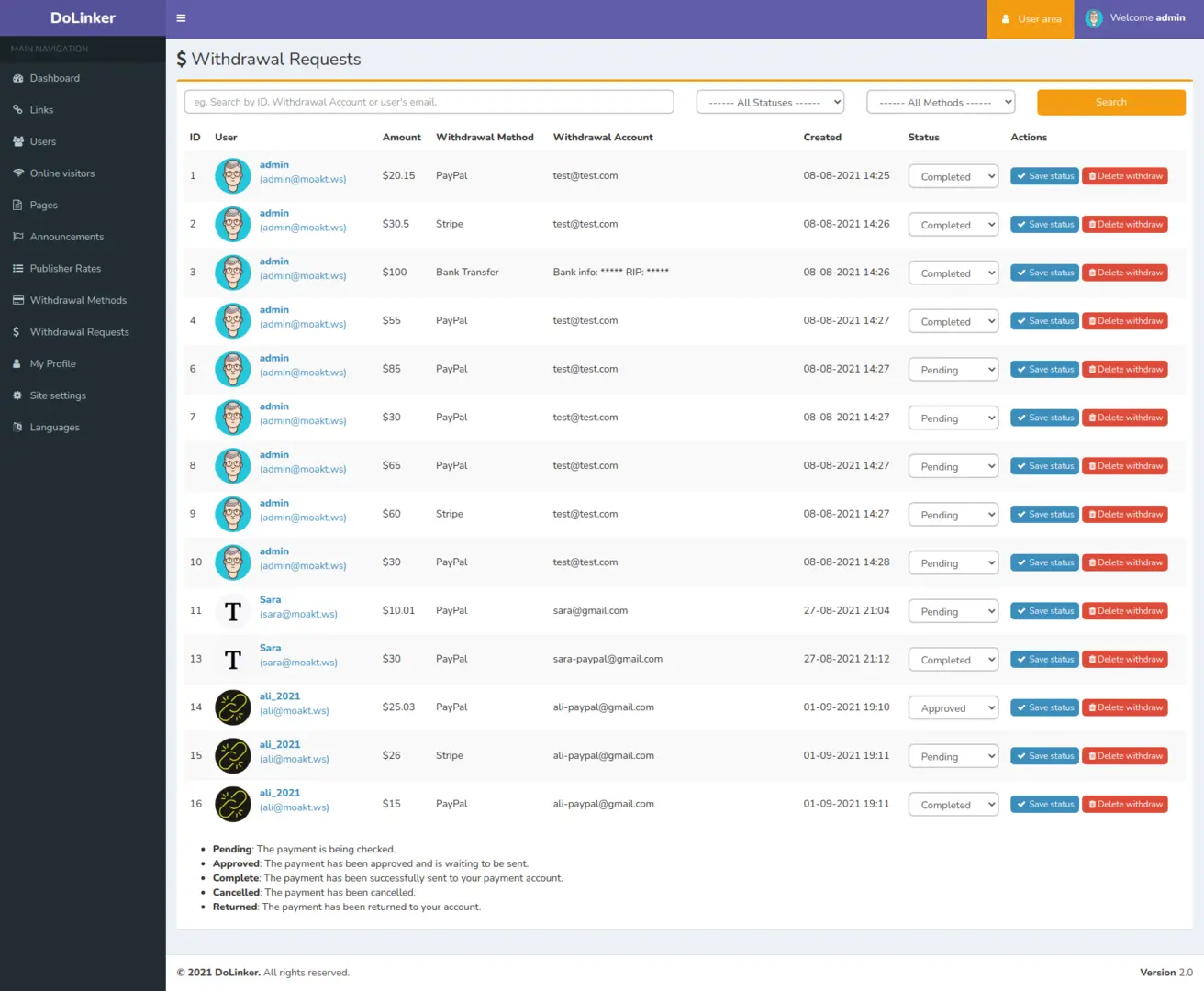Screen dimensions: 1204x991
Task: Click ali_2021 avatar in request ID 14 row
Action: [233, 707]
